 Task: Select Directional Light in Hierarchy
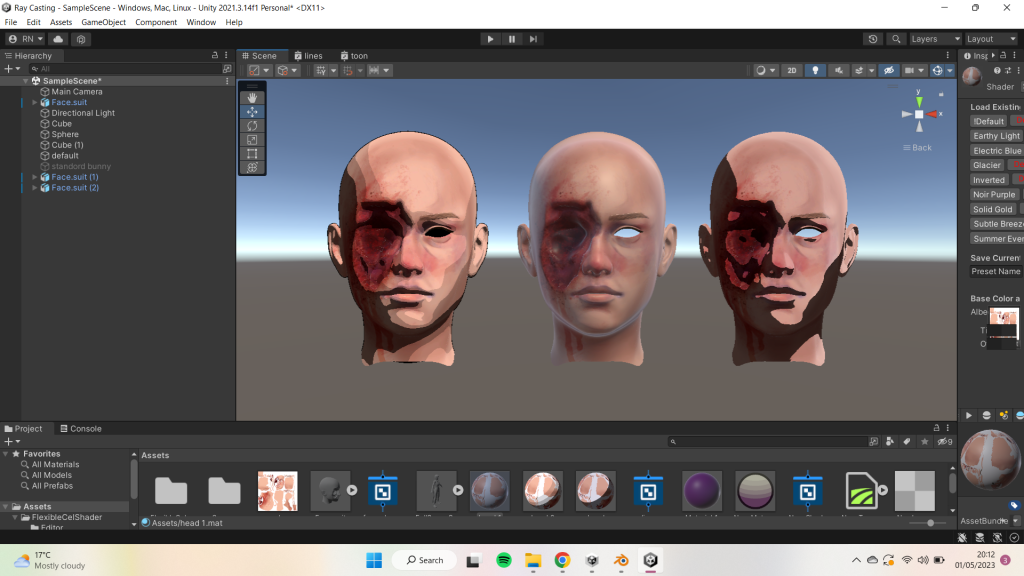(83, 113)
